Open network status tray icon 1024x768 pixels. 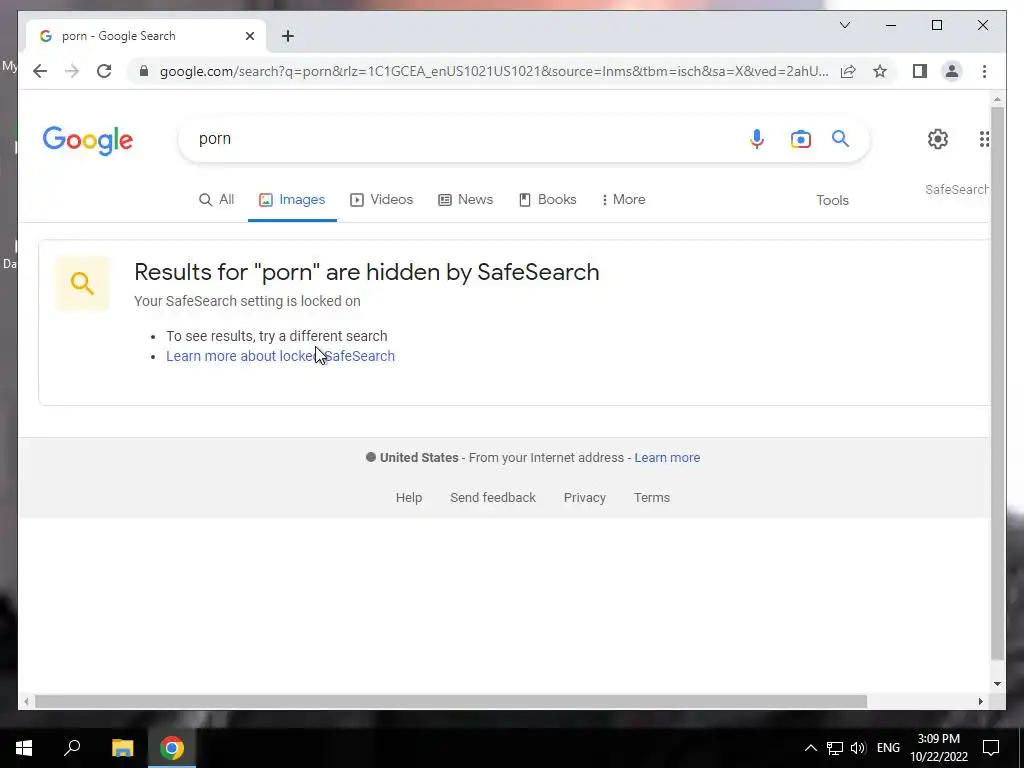(835, 748)
